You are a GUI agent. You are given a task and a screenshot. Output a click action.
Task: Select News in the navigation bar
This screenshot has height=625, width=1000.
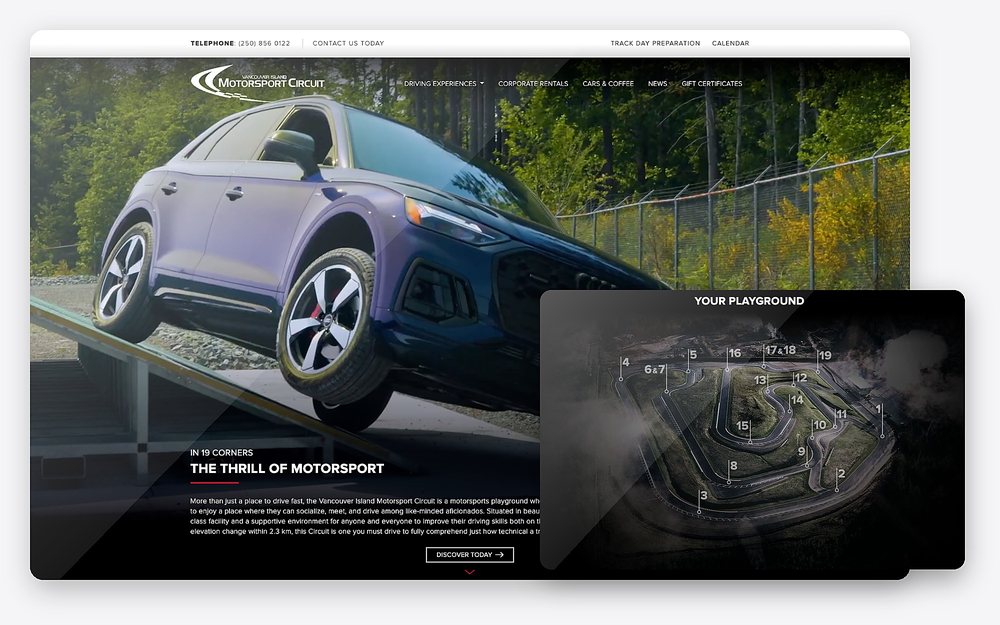[658, 84]
